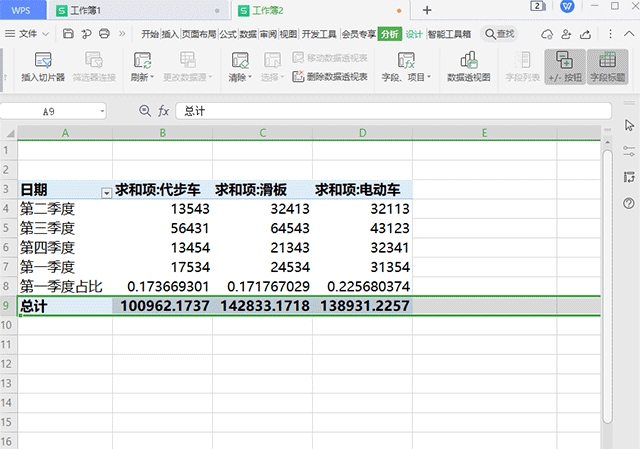This screenshot has height=449, width=640.
Task: Open the cell name box dropdown arrow
Action: (102, 111)
